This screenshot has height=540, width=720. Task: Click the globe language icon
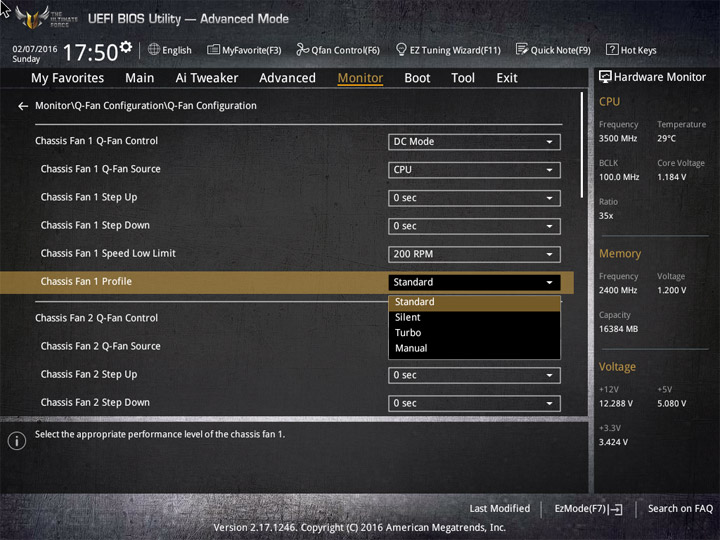coord(154,49)
